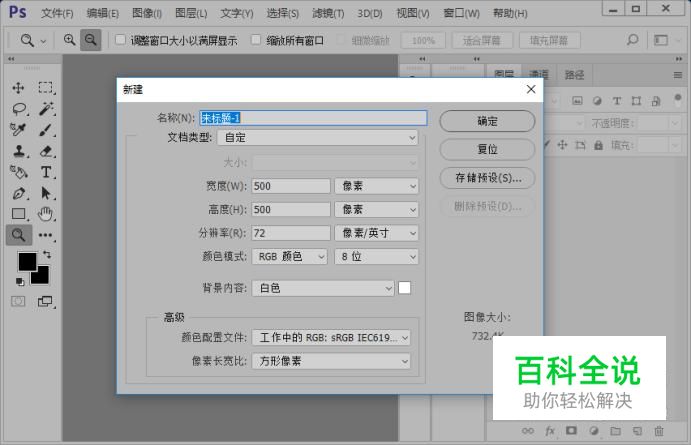
Task: Open the search icon in options bar
Action: coord(632,40)
